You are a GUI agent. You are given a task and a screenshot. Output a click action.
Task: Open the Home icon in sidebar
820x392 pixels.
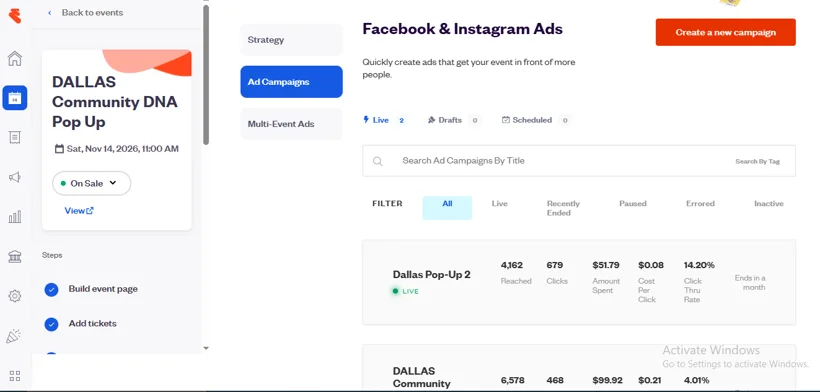tap(15, 58)
